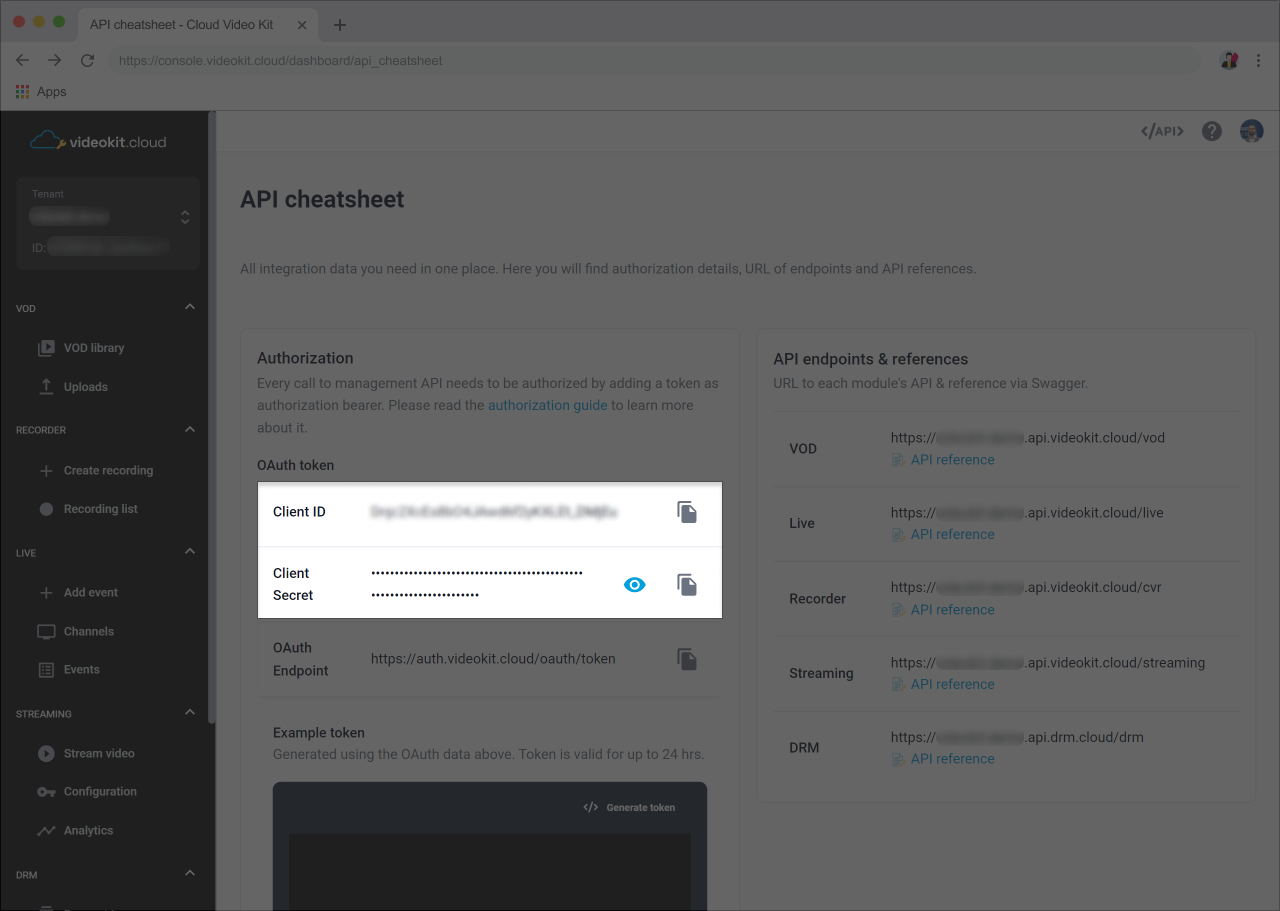Image resolution: width=1280 pixels, height=911 pixels.
Task: Collapse the VOD sidebar section
Action: coord(190,307)
